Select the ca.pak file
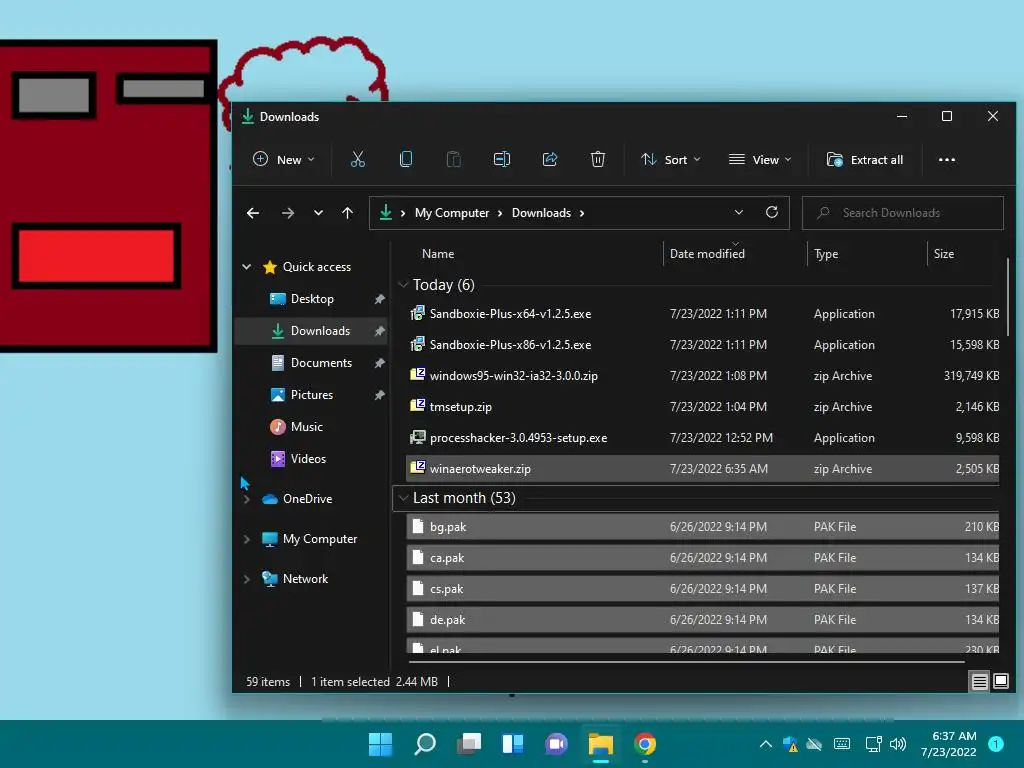The height and width of the screenshot is (768, 1024). [x=703, y=558]
